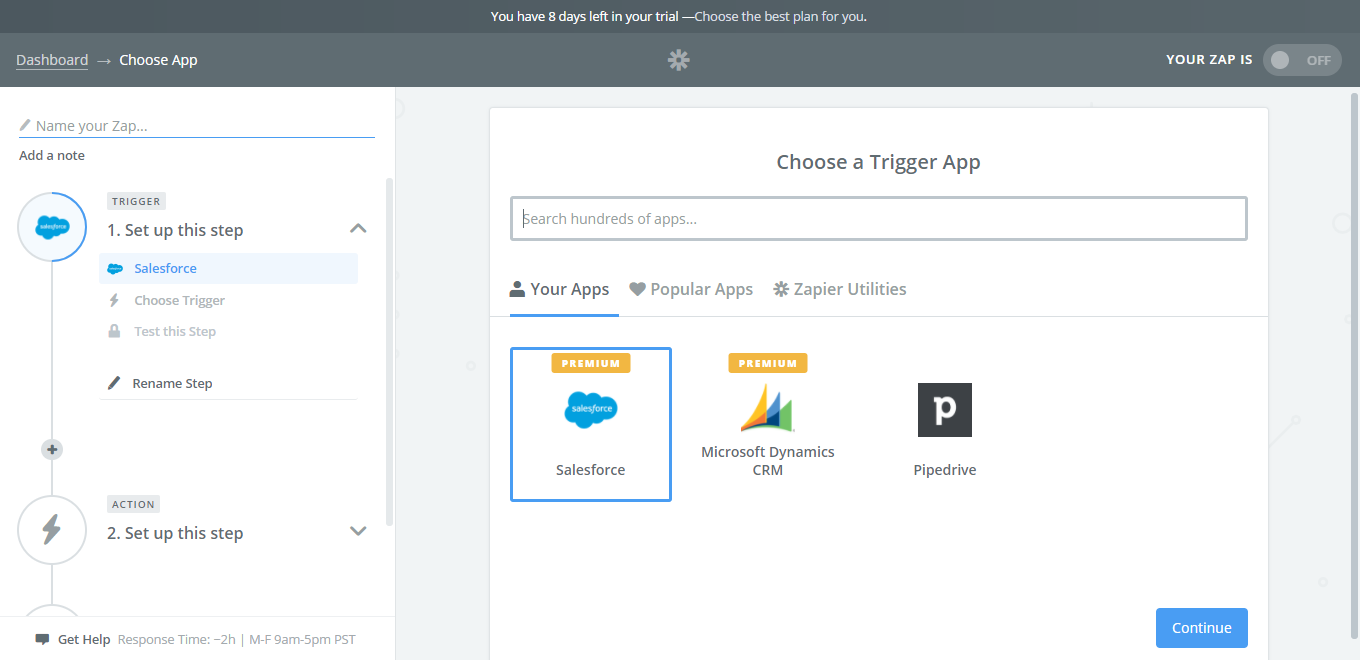Image resolution: width=1360 pixels, height=660 pixels.
Task: Switch to the Popular Apps tab
Action: coord(691,289)
